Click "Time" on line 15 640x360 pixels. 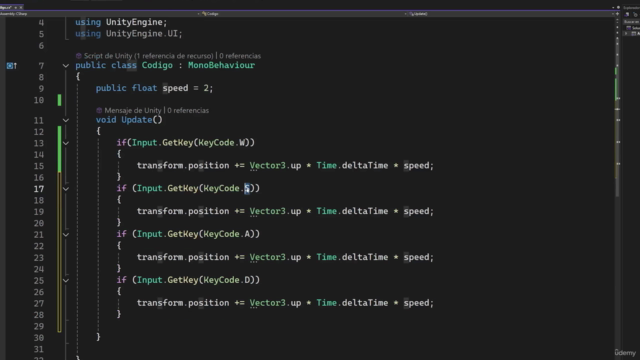pos(327,166)
